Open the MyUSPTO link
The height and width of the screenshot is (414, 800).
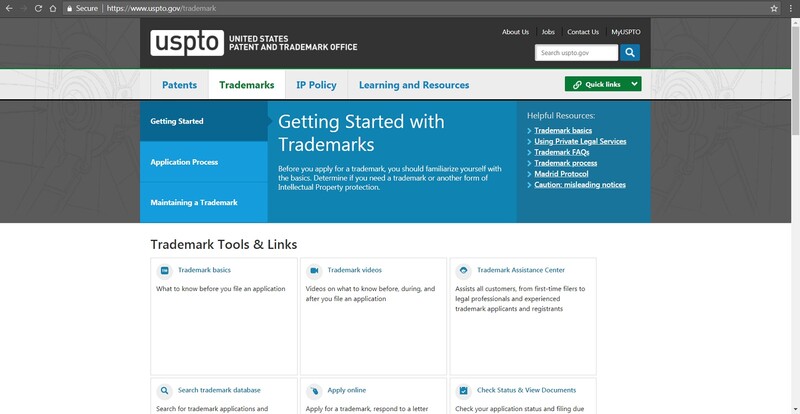pos(626,32)
